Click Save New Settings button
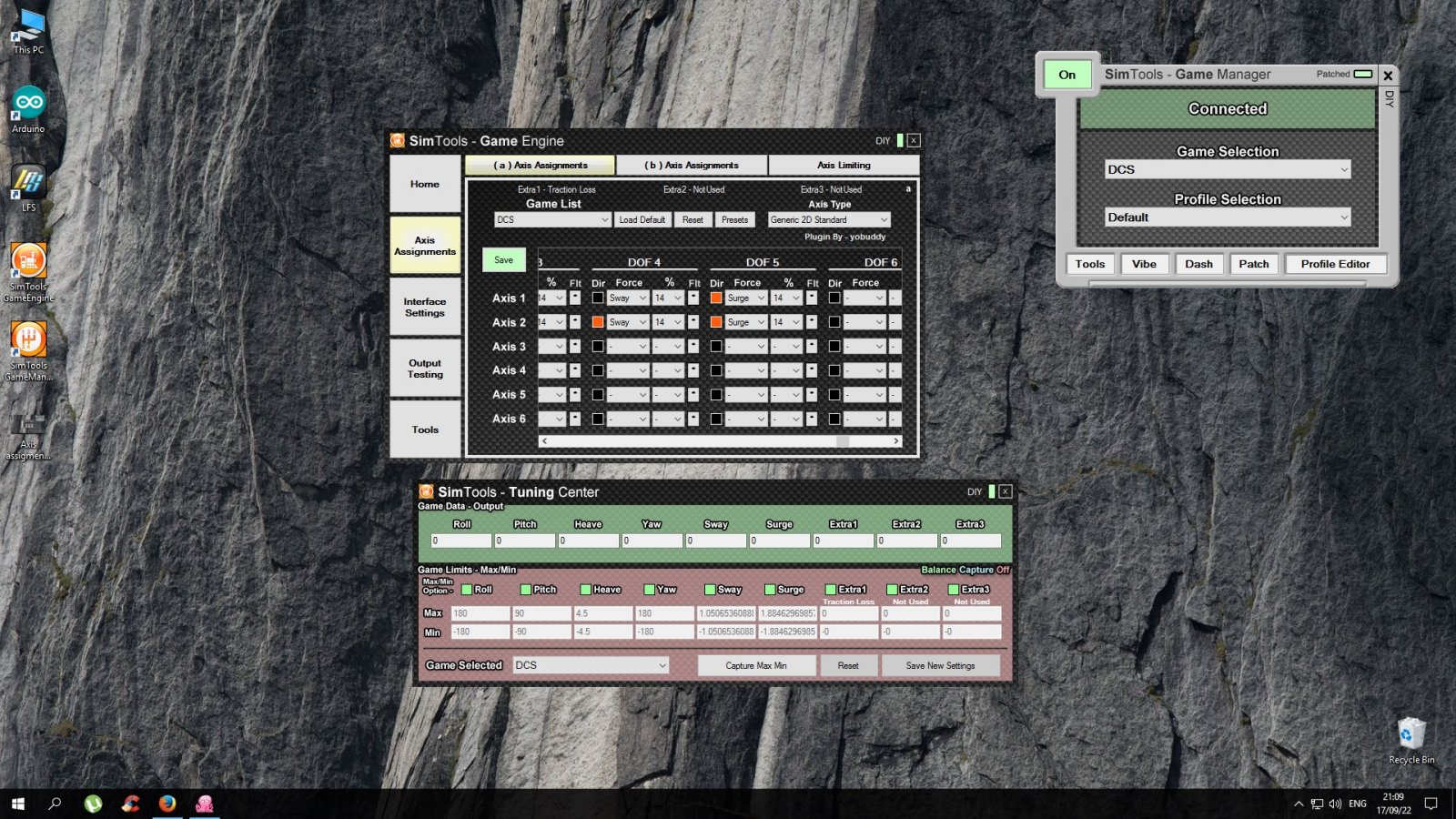The width and height of the screenshot is (1456, 819). click(940, 665)
